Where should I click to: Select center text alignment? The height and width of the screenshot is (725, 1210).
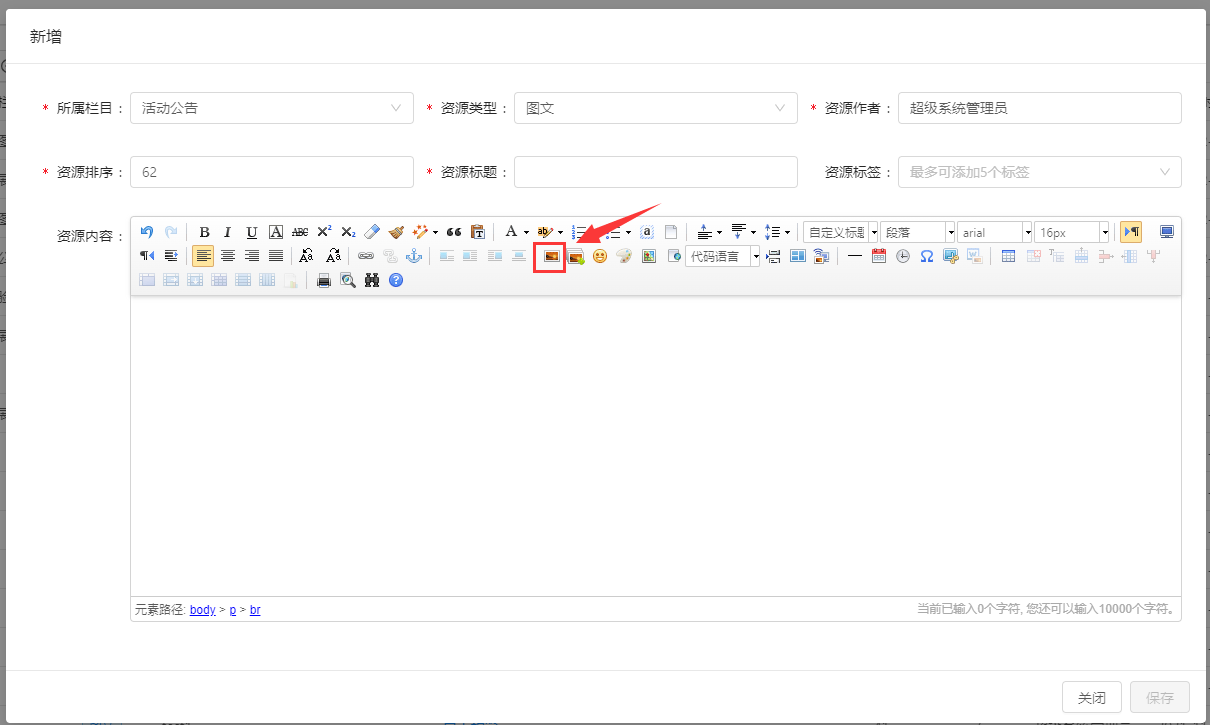point(228,256)
